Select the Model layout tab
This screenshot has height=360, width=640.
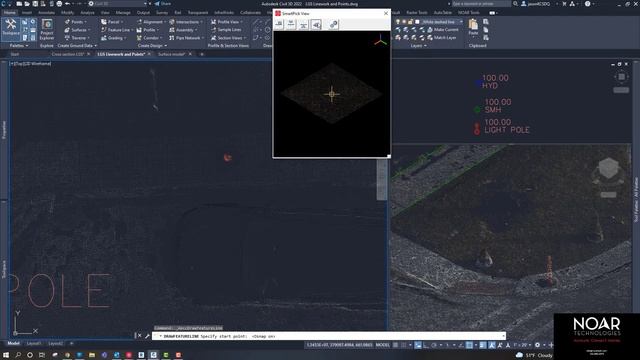(13, 344)
